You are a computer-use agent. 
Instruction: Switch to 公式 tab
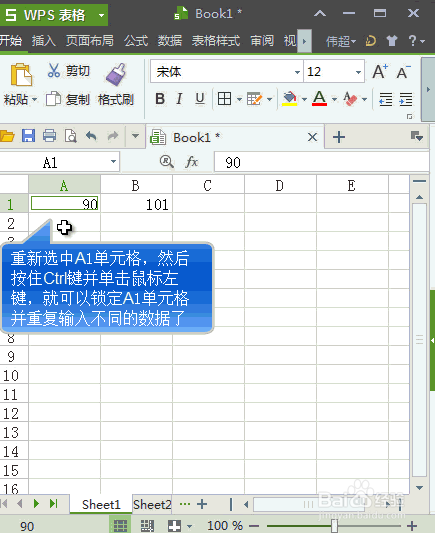tap(136, 41)
